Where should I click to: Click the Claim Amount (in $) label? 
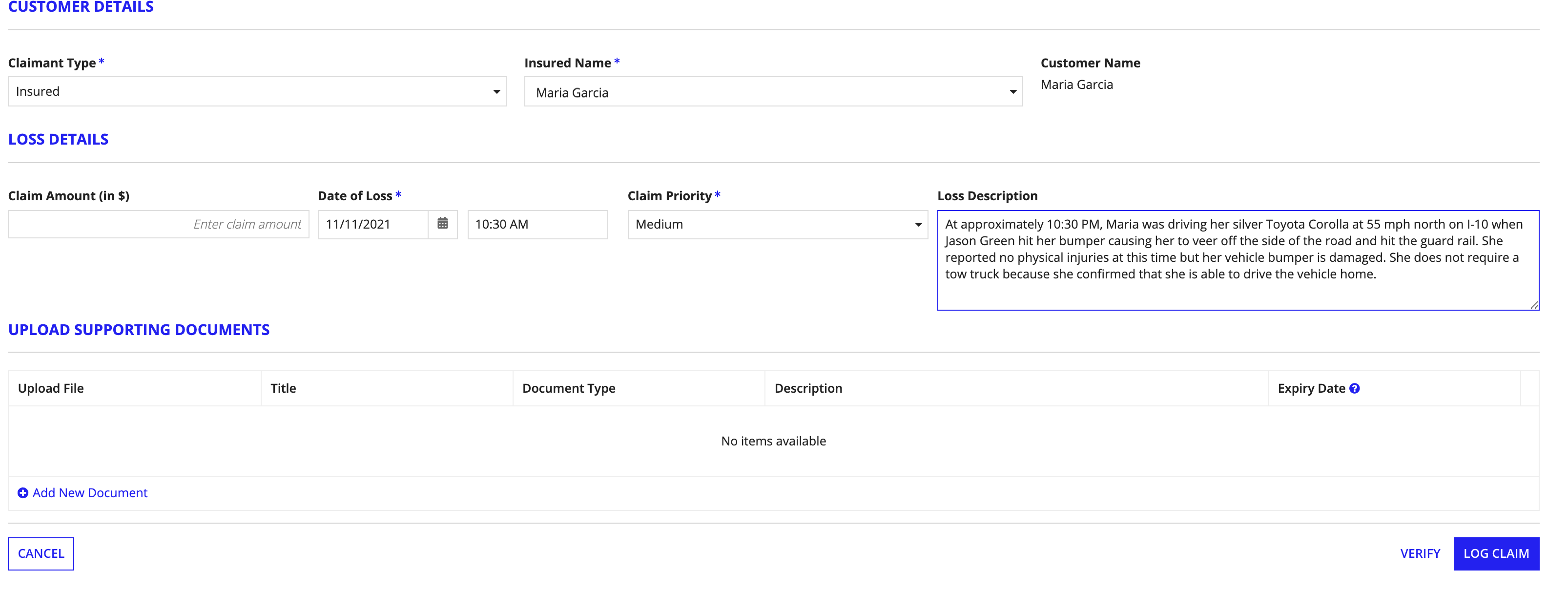69,195
